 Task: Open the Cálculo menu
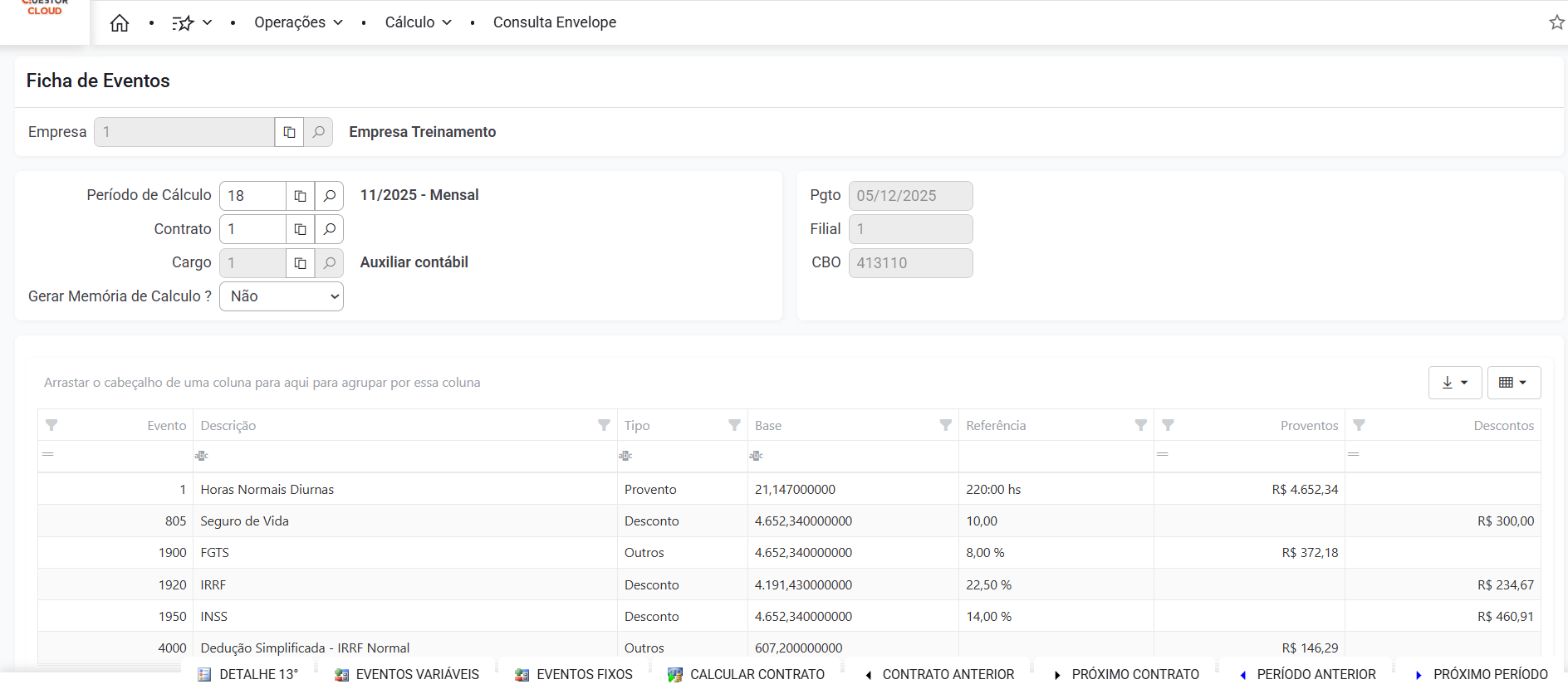click(x=418, y=22)
